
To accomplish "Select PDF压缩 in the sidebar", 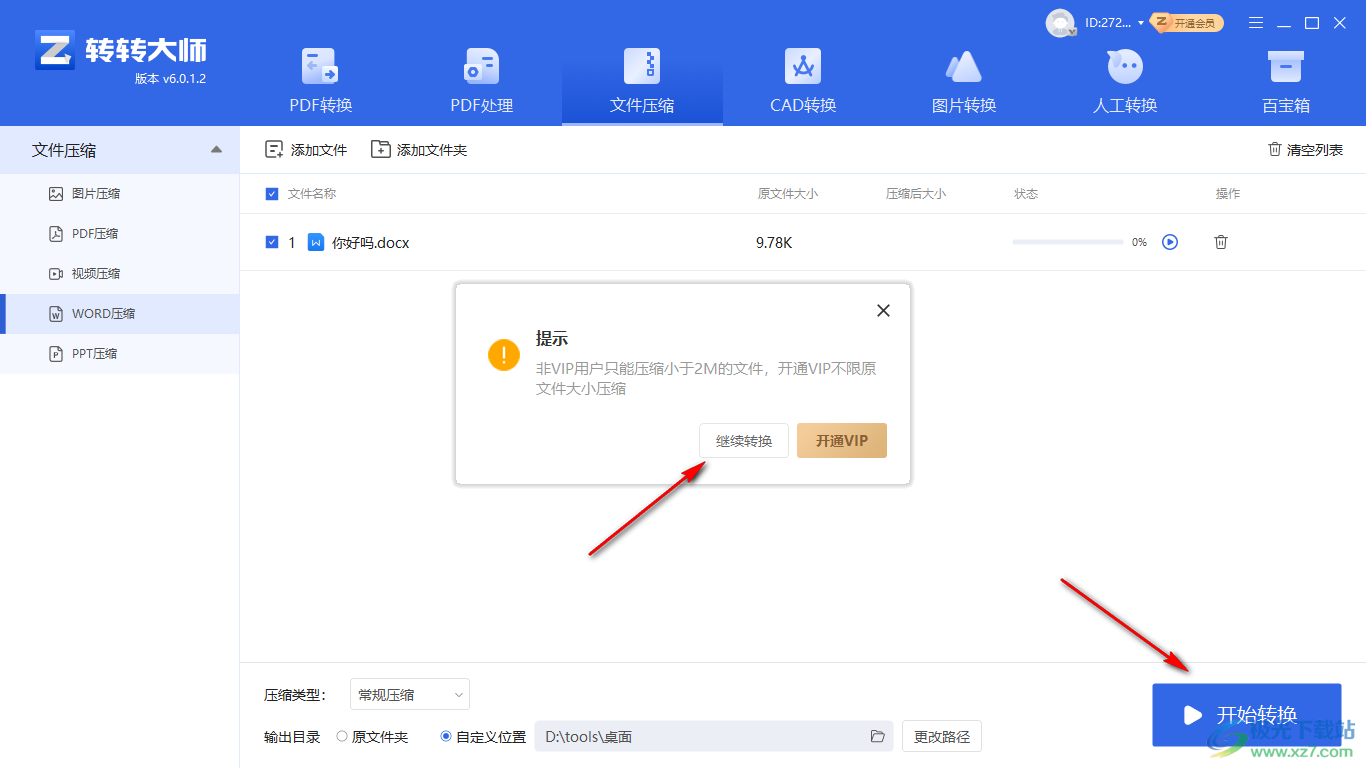I will tap(120, 234).
